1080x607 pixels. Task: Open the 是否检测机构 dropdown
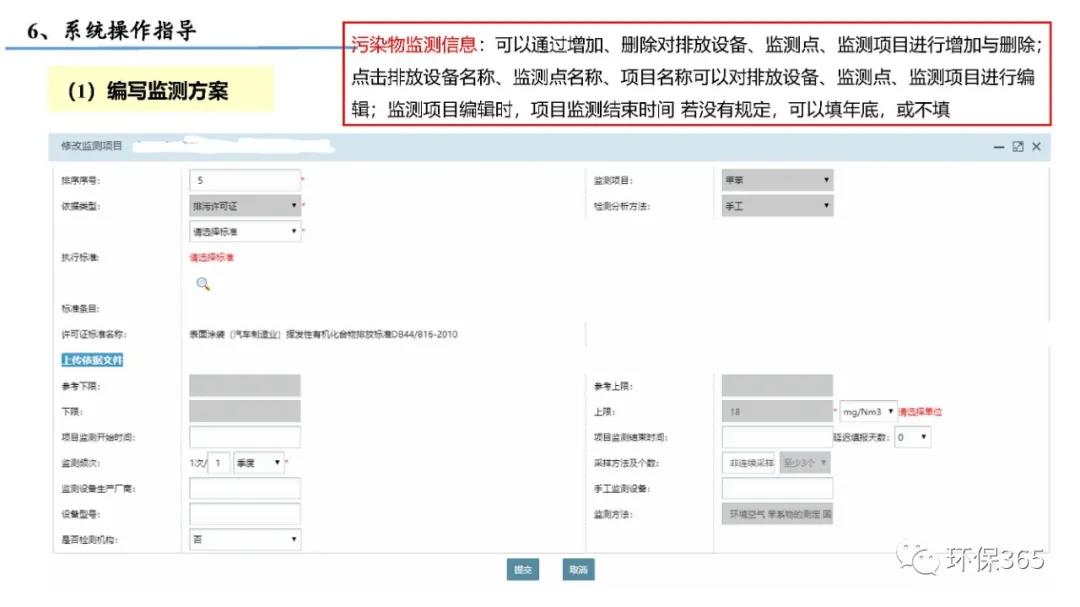(x=245, y=540)
